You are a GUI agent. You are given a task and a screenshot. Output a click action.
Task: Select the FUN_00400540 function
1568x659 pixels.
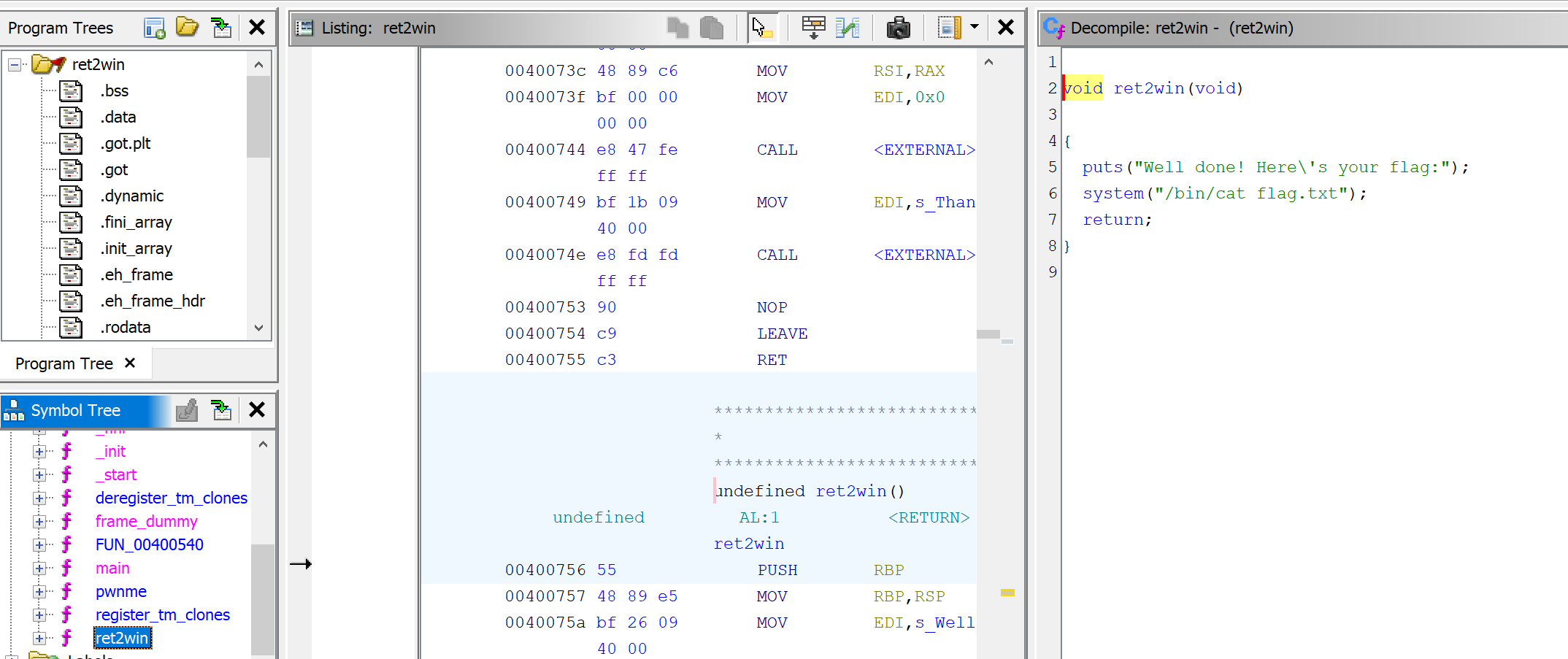point(150,545)
